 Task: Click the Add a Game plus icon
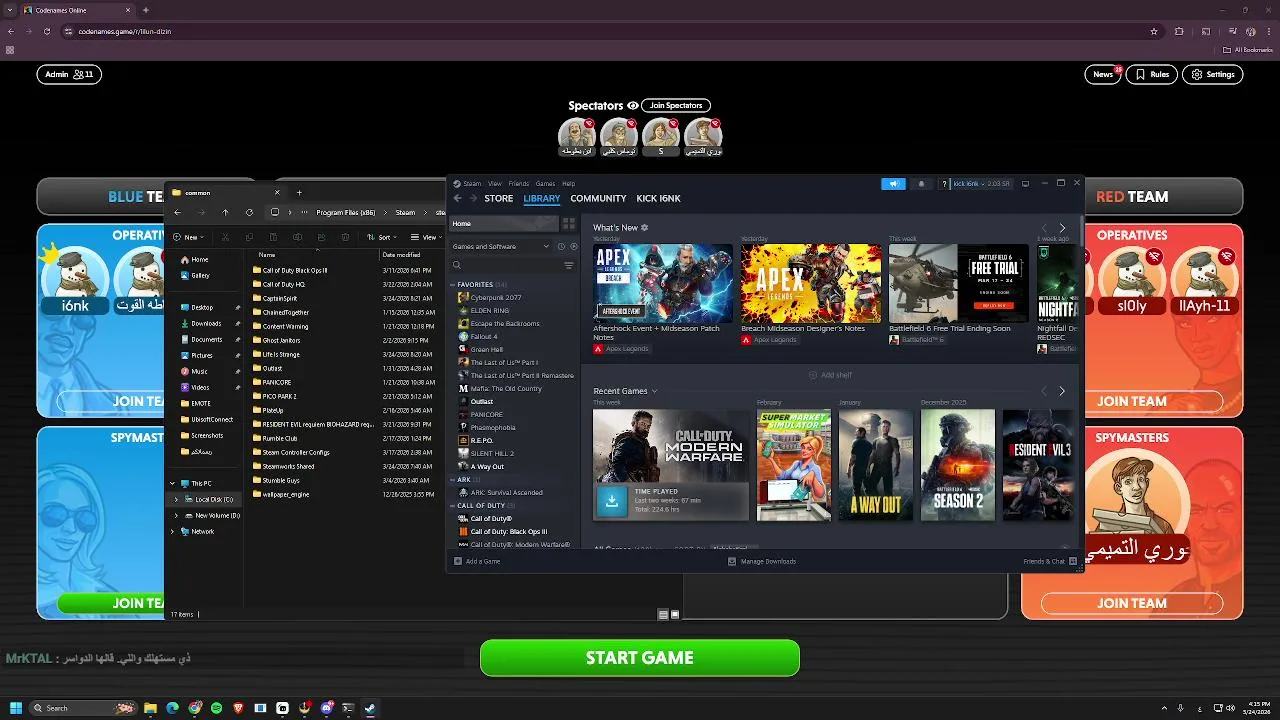click(458, 561)
